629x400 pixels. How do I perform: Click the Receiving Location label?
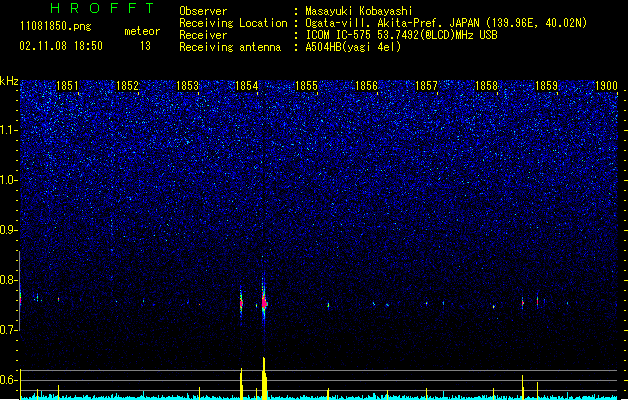[233, 23]
